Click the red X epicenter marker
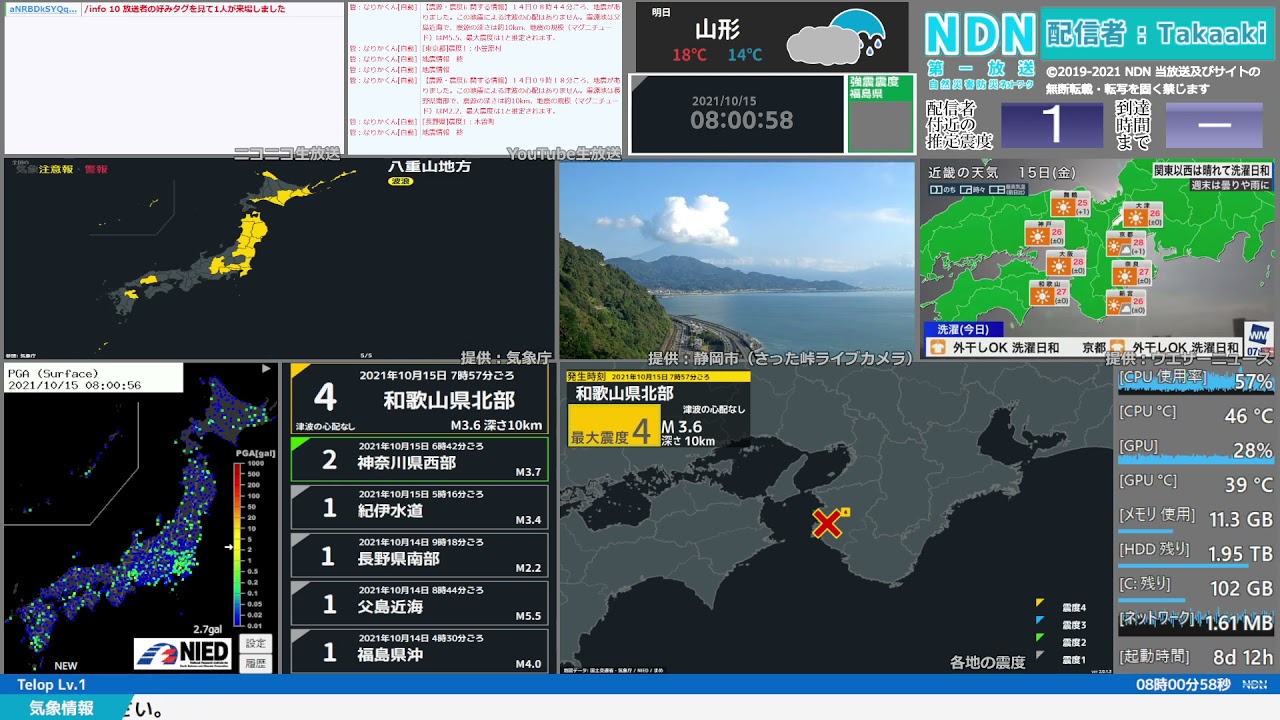This screenshot has width=1280, height=720. (827, 523)
